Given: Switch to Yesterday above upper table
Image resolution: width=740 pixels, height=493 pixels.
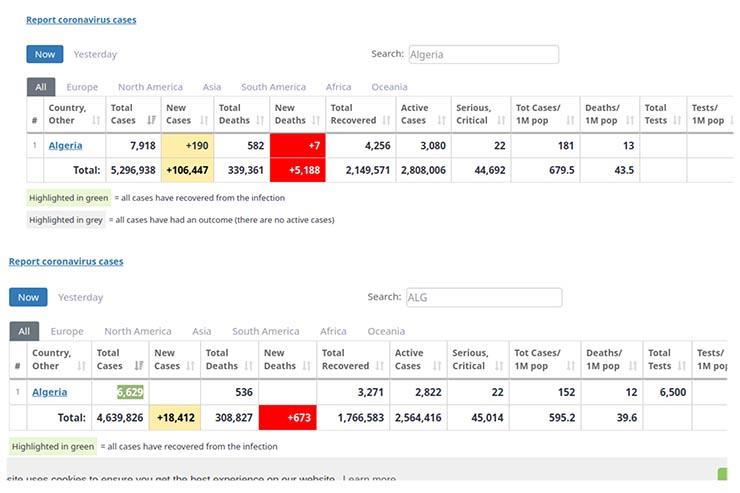Looking at the screenshot, I should 95,54.
